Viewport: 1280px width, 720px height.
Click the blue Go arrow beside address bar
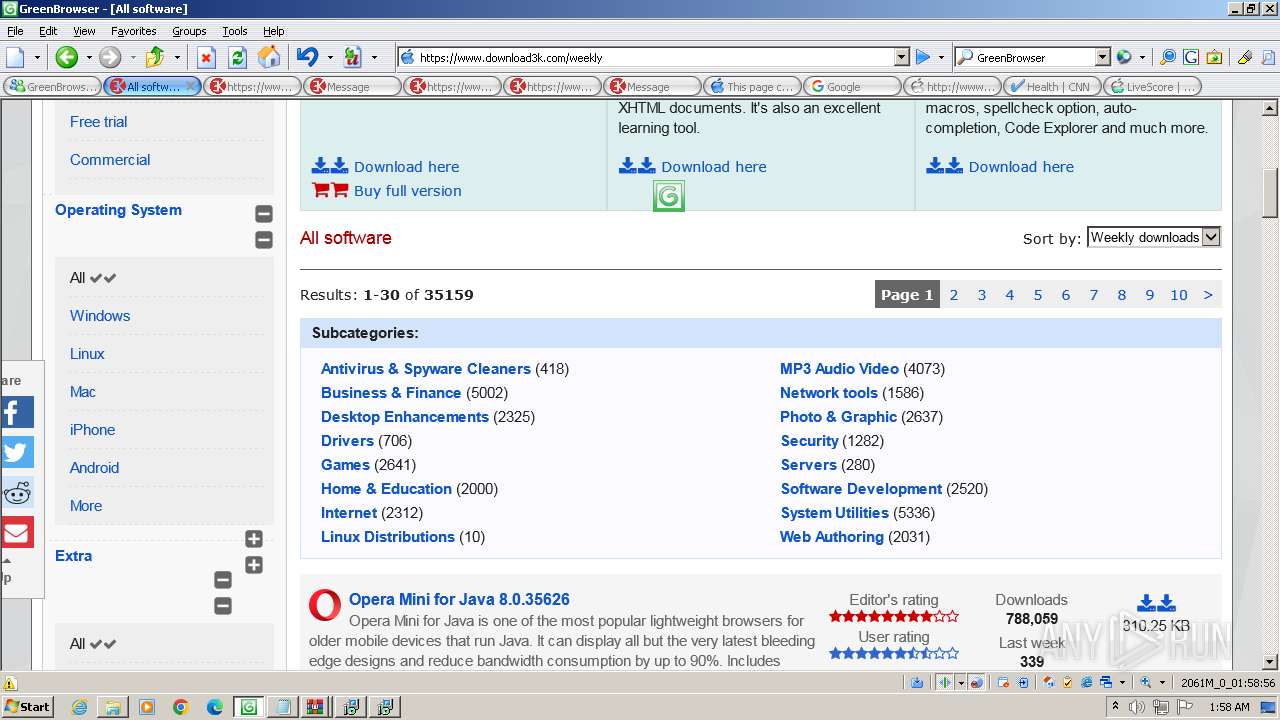coord(923,57)
